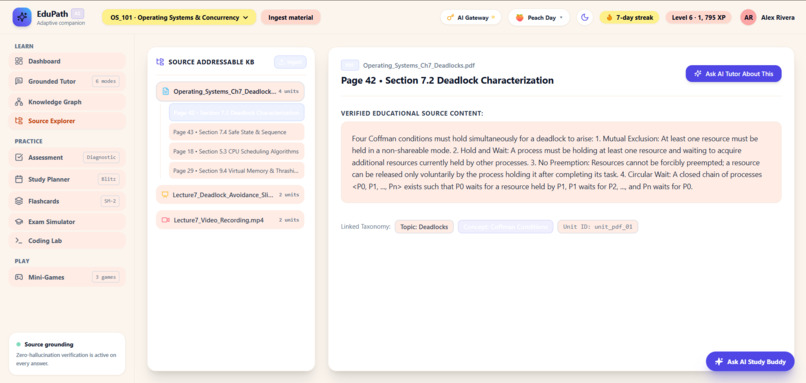
Task: Click the Import button in KB panel
Action: [x=290, y=62]
